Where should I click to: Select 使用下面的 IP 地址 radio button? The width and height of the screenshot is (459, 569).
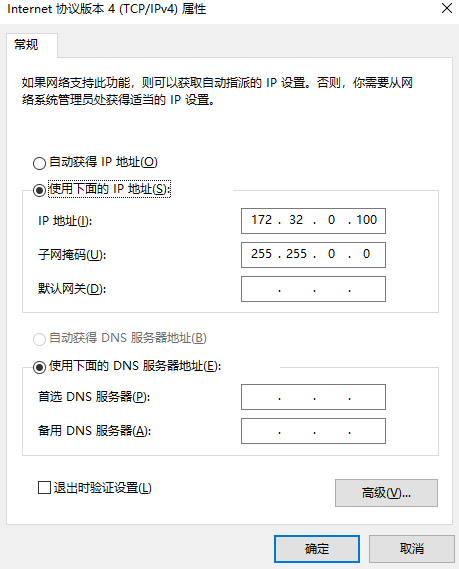[39, 190]
